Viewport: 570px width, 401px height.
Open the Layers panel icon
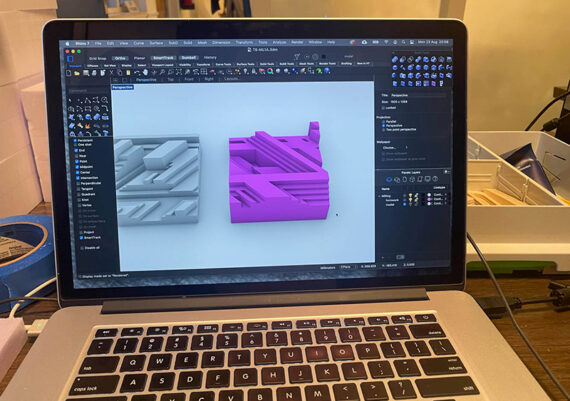389,179
